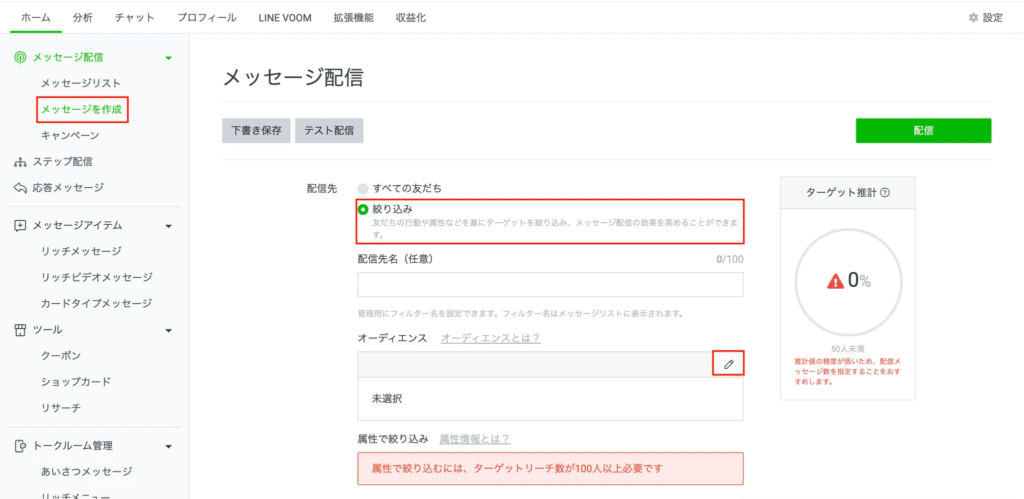The height and width of the screenshot is (499, 1024).
Task: Click the message item plus-bubble icon
Action: [x=20, y=225]
